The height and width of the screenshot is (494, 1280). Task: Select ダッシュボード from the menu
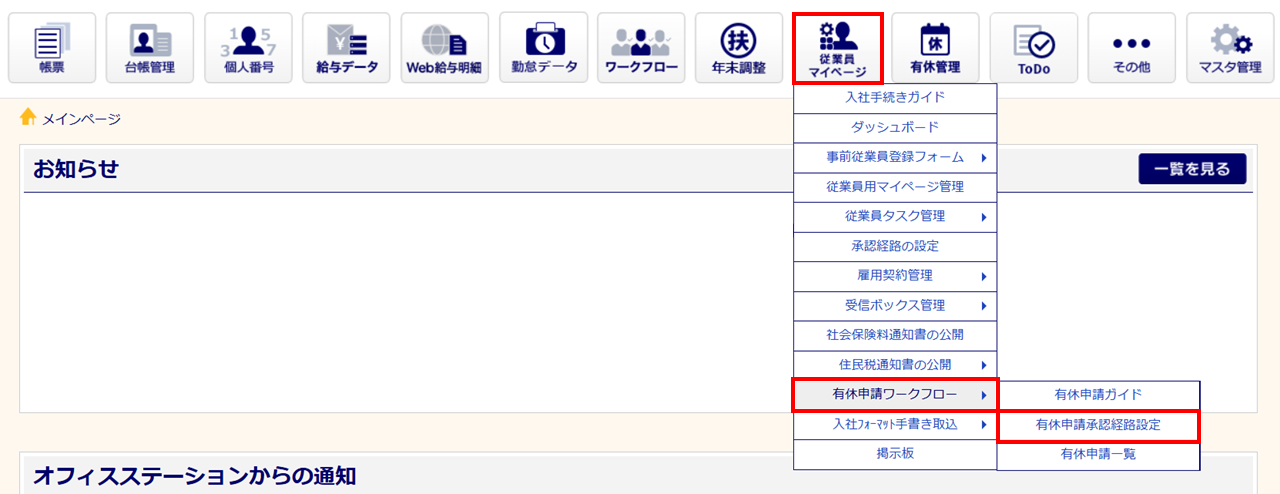[x=895, y=128]
